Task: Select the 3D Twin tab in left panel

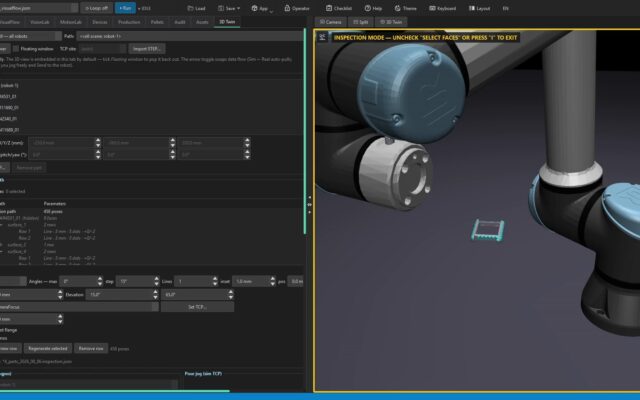Action: (227, 22)
